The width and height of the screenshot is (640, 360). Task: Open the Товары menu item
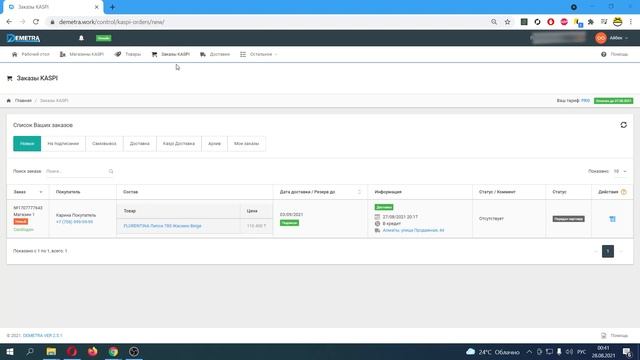click(x=128, y=54)
